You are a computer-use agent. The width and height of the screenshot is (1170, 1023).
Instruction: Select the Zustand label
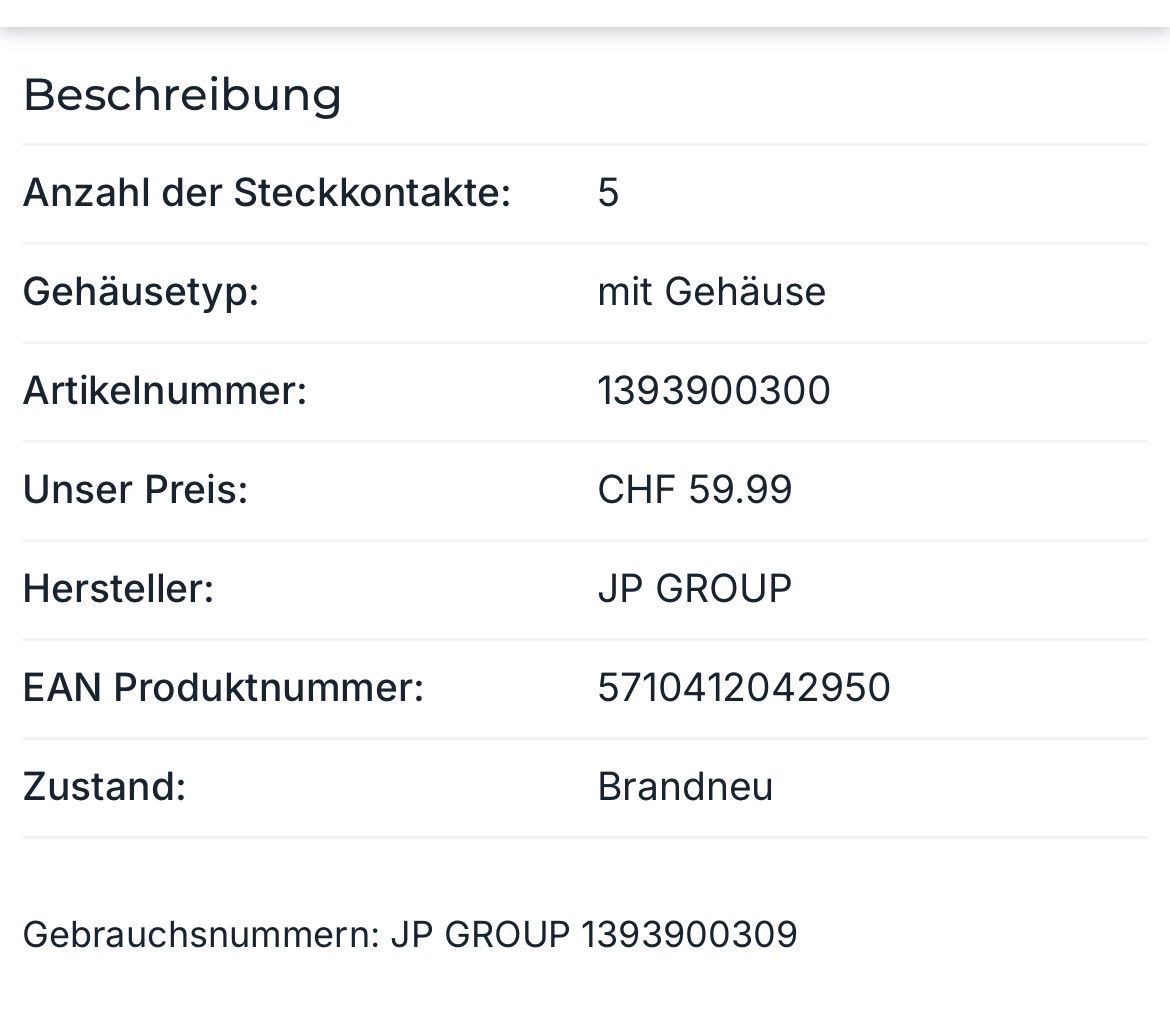coord(104,786)
